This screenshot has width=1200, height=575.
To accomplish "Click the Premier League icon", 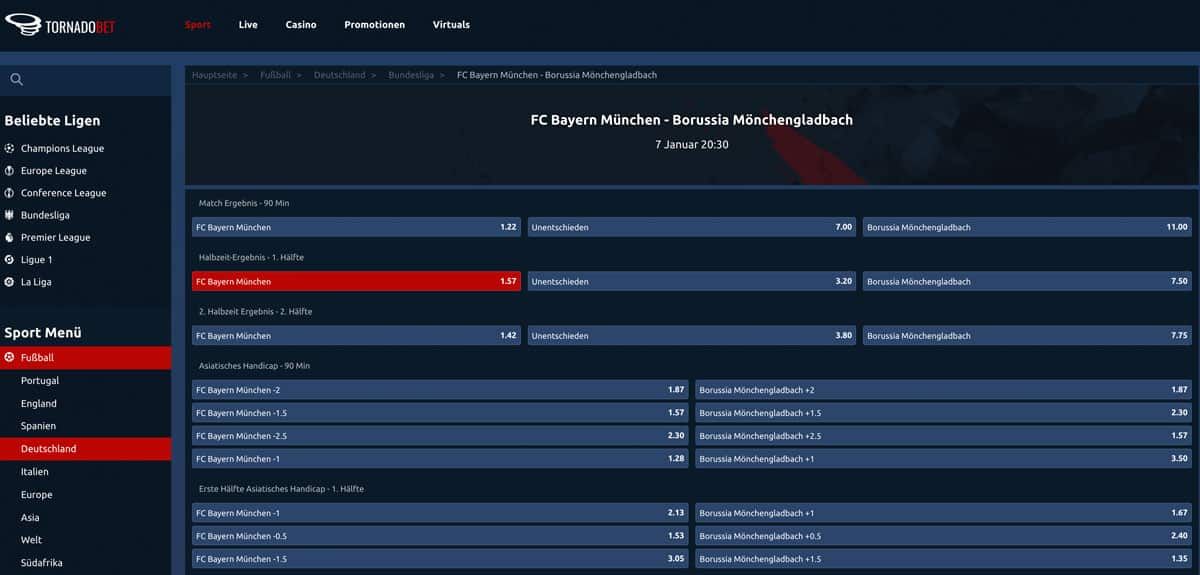I will pos(10,238).
